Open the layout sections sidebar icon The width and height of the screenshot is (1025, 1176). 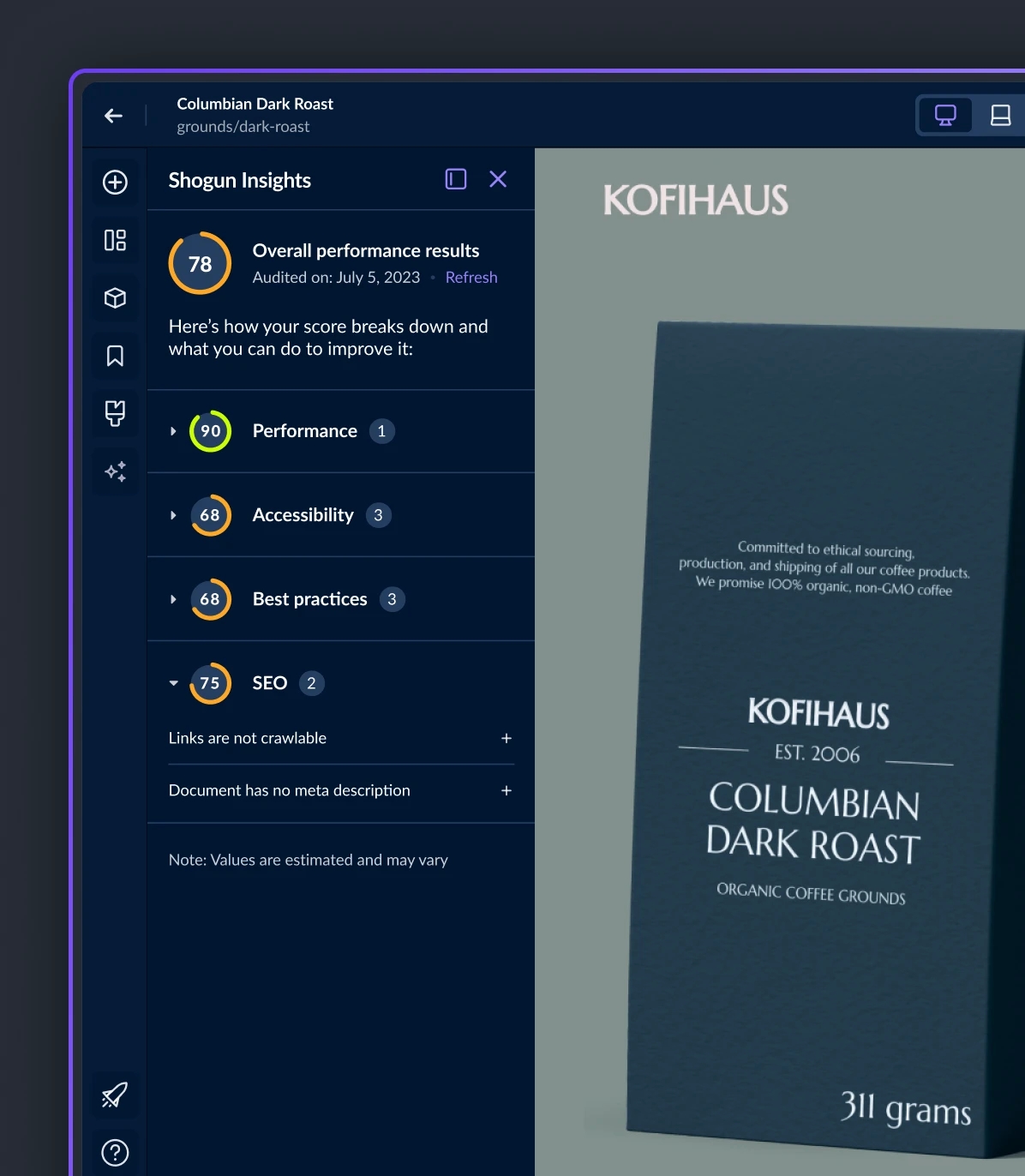(115, 240)
